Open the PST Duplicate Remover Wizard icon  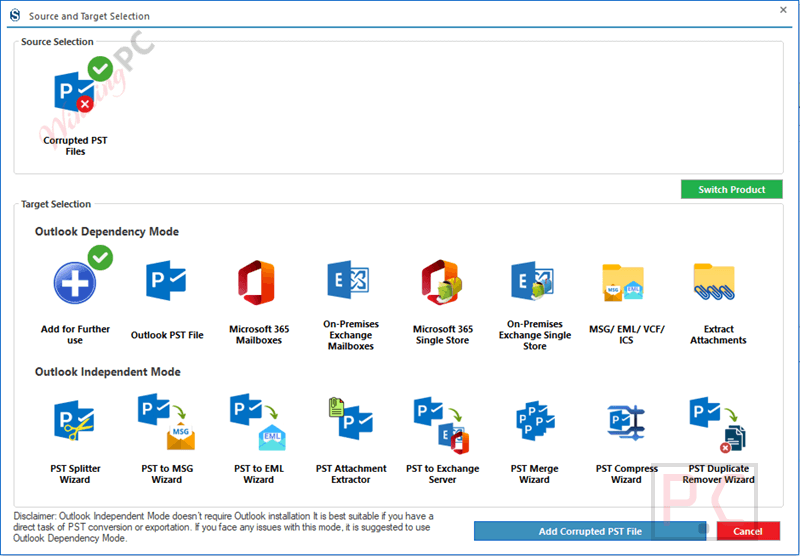click(x=718, y=424)
